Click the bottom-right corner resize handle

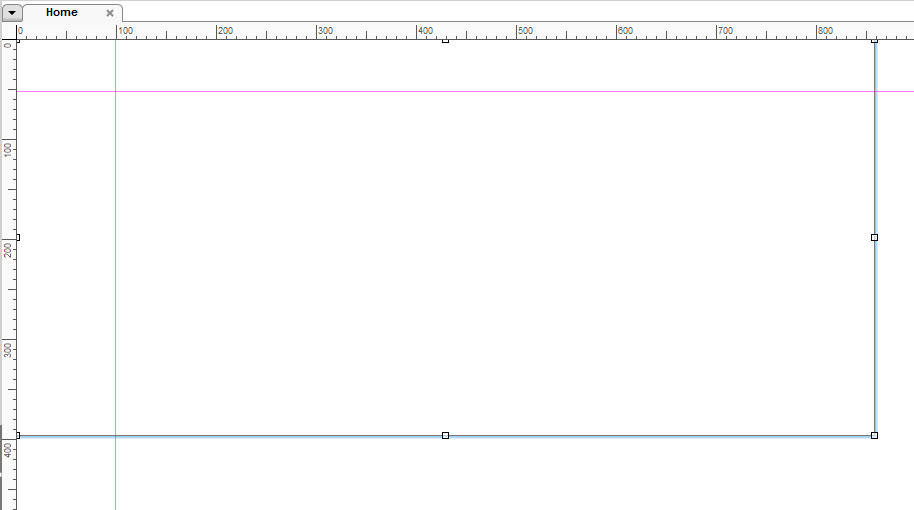coord(874,435)
